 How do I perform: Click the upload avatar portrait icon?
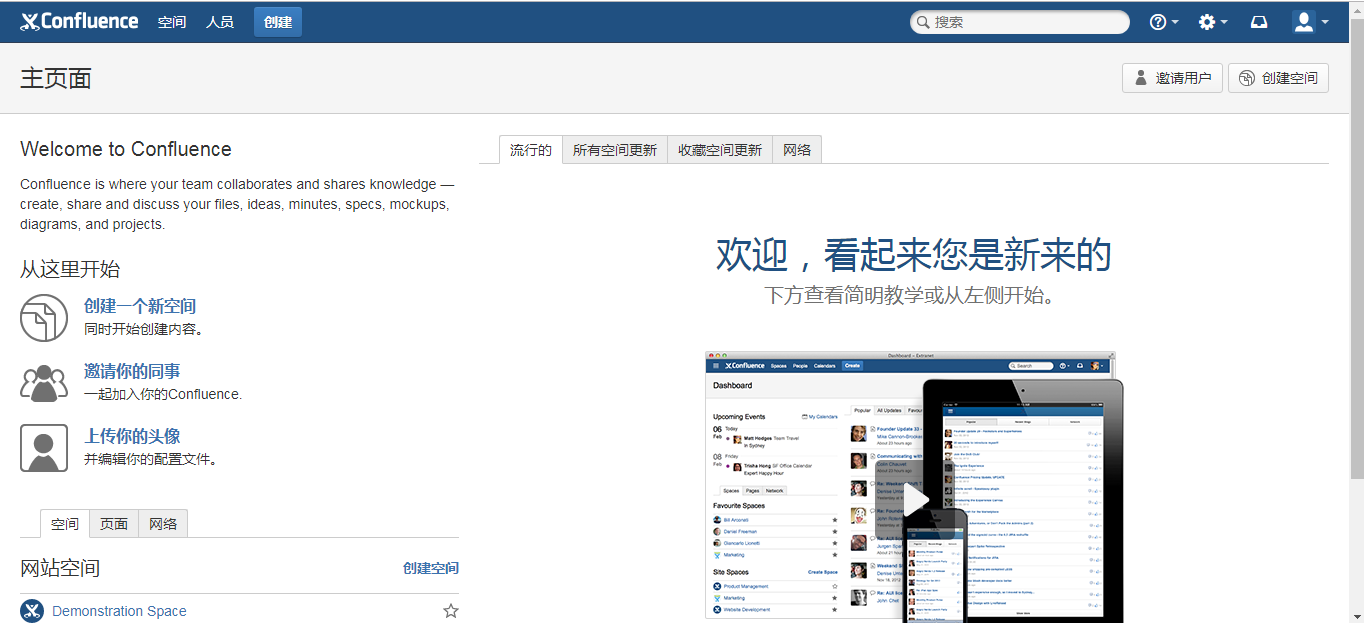click(44, 448)
